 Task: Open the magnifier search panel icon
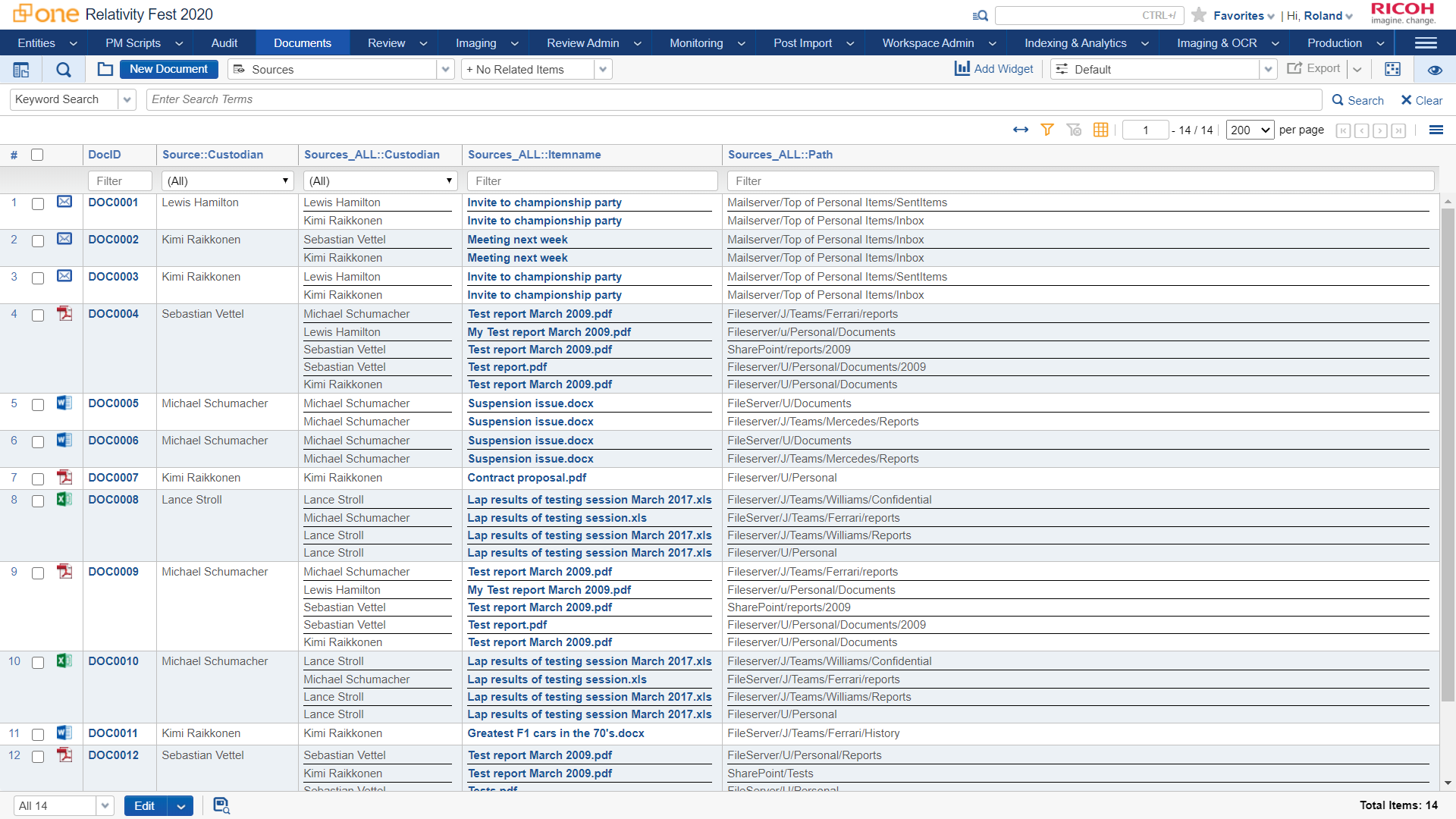(x=64, y=70)
